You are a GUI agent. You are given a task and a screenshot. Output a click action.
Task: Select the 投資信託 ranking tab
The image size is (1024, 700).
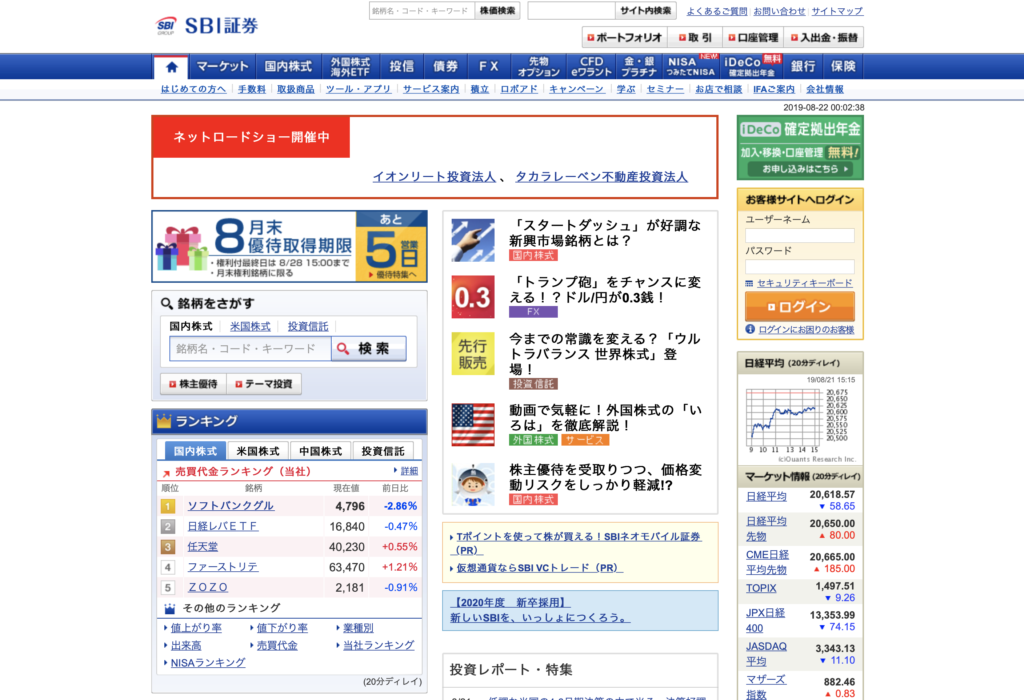383,451
